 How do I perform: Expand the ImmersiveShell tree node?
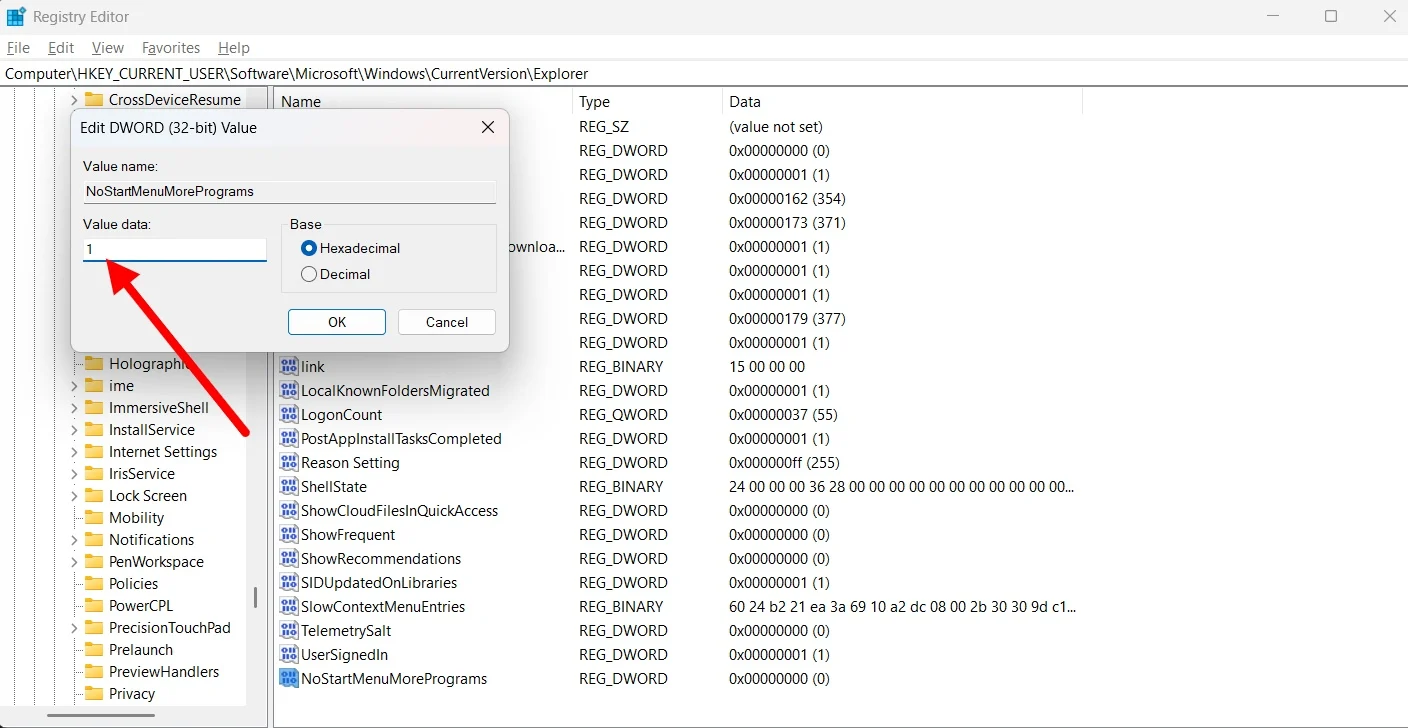tap(74, 408)
